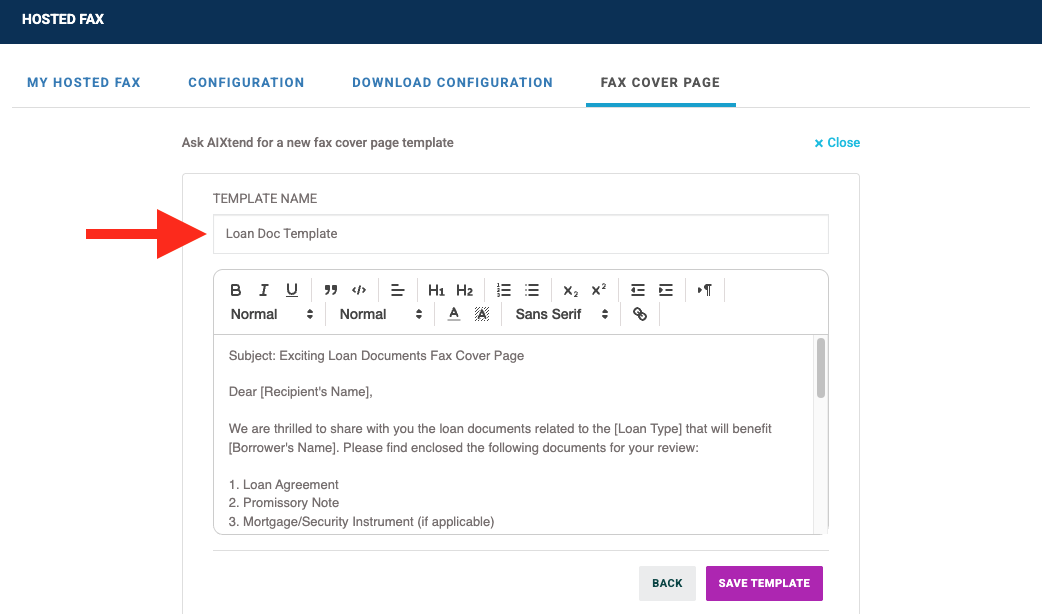Open the My Hosted Fax tab
Viewport: 1042px width, 614px height.
pos(83,82)
